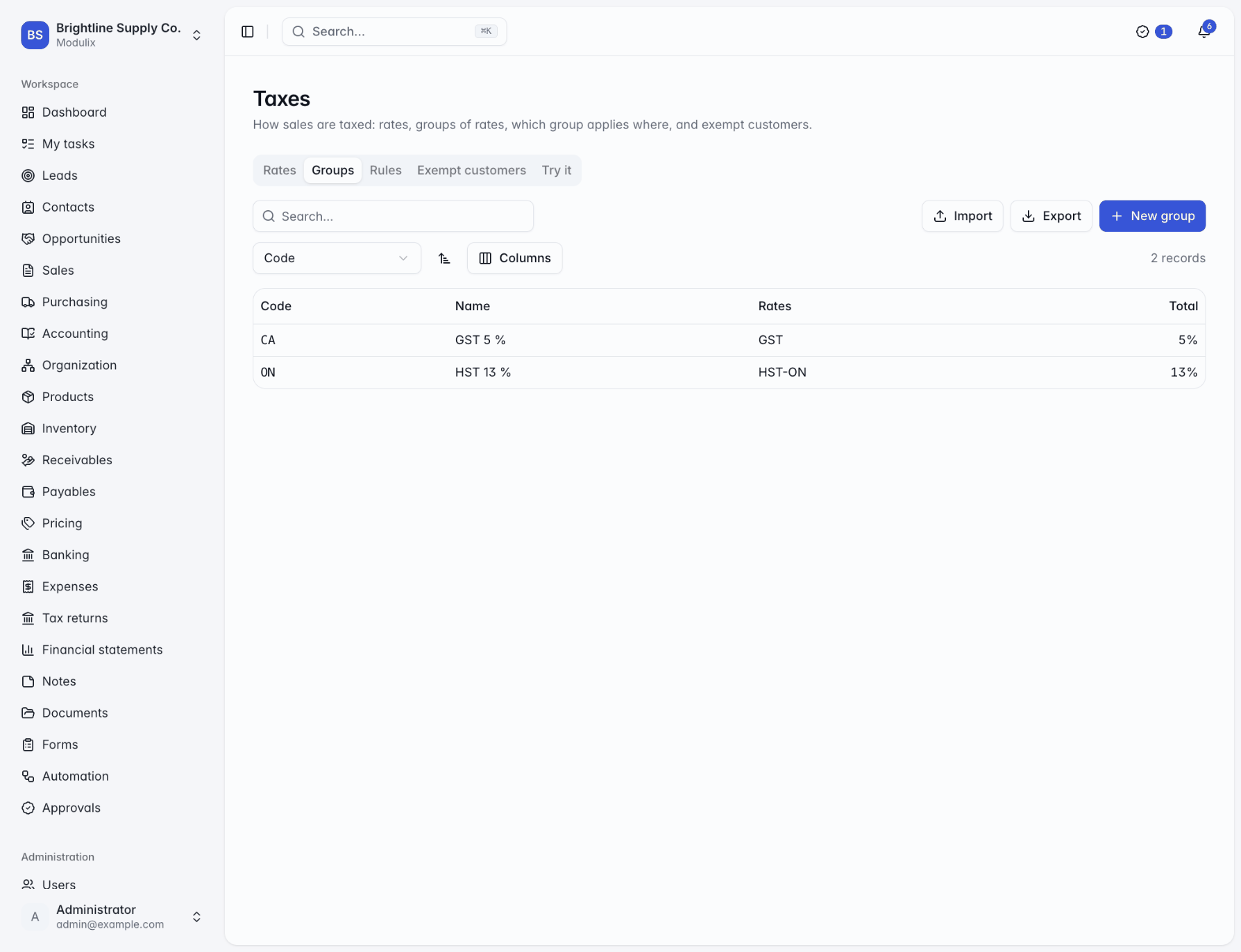Switch to the Rates tab
1241x952 pixels.
coord(280,170)
